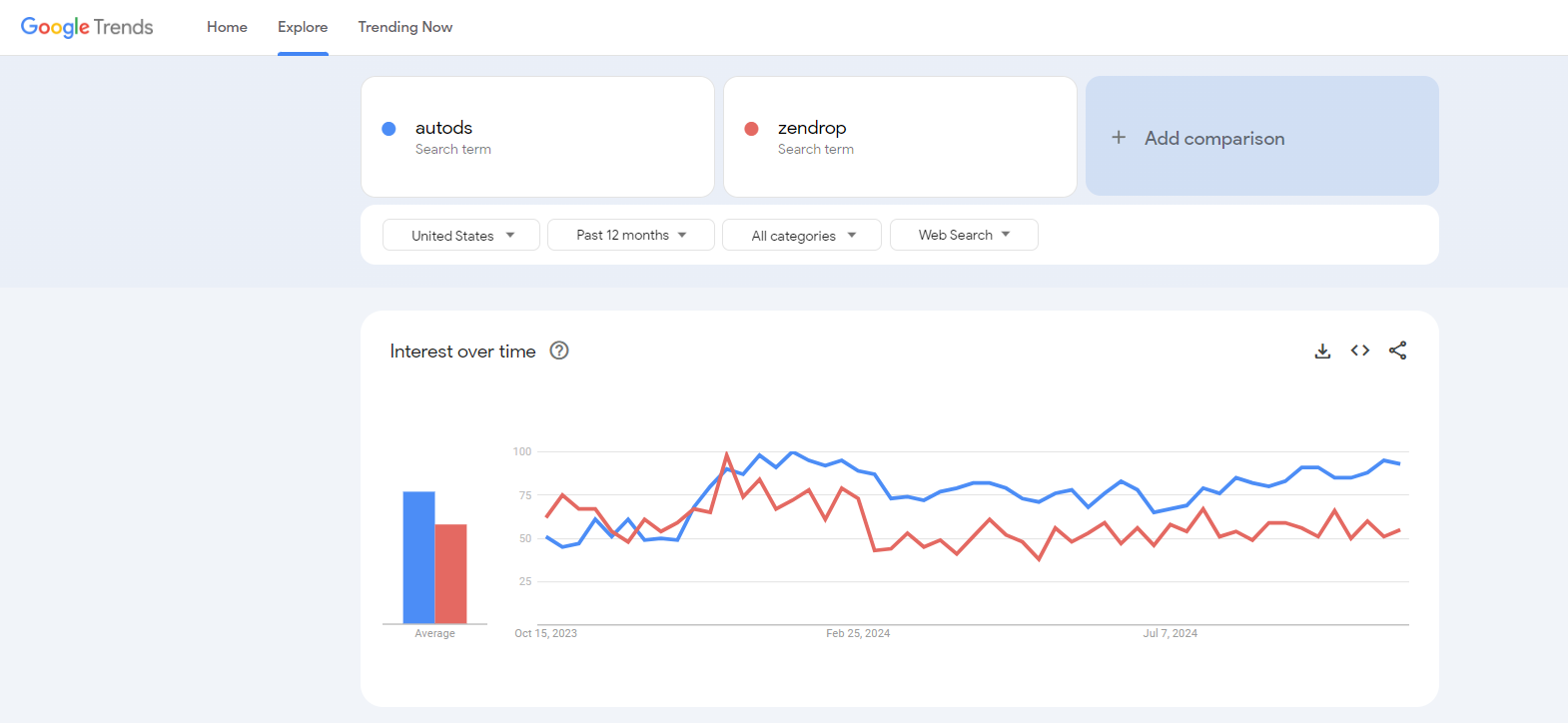This screenshot has height=723, width=1568.
Task: Click the Average label under bars
Action: (434, 633)
